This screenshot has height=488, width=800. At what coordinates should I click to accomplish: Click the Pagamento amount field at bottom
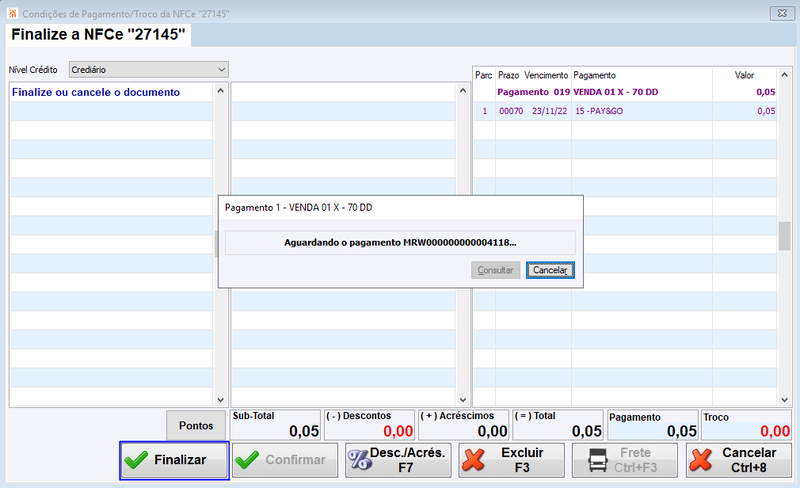click(x=653, y=425)
